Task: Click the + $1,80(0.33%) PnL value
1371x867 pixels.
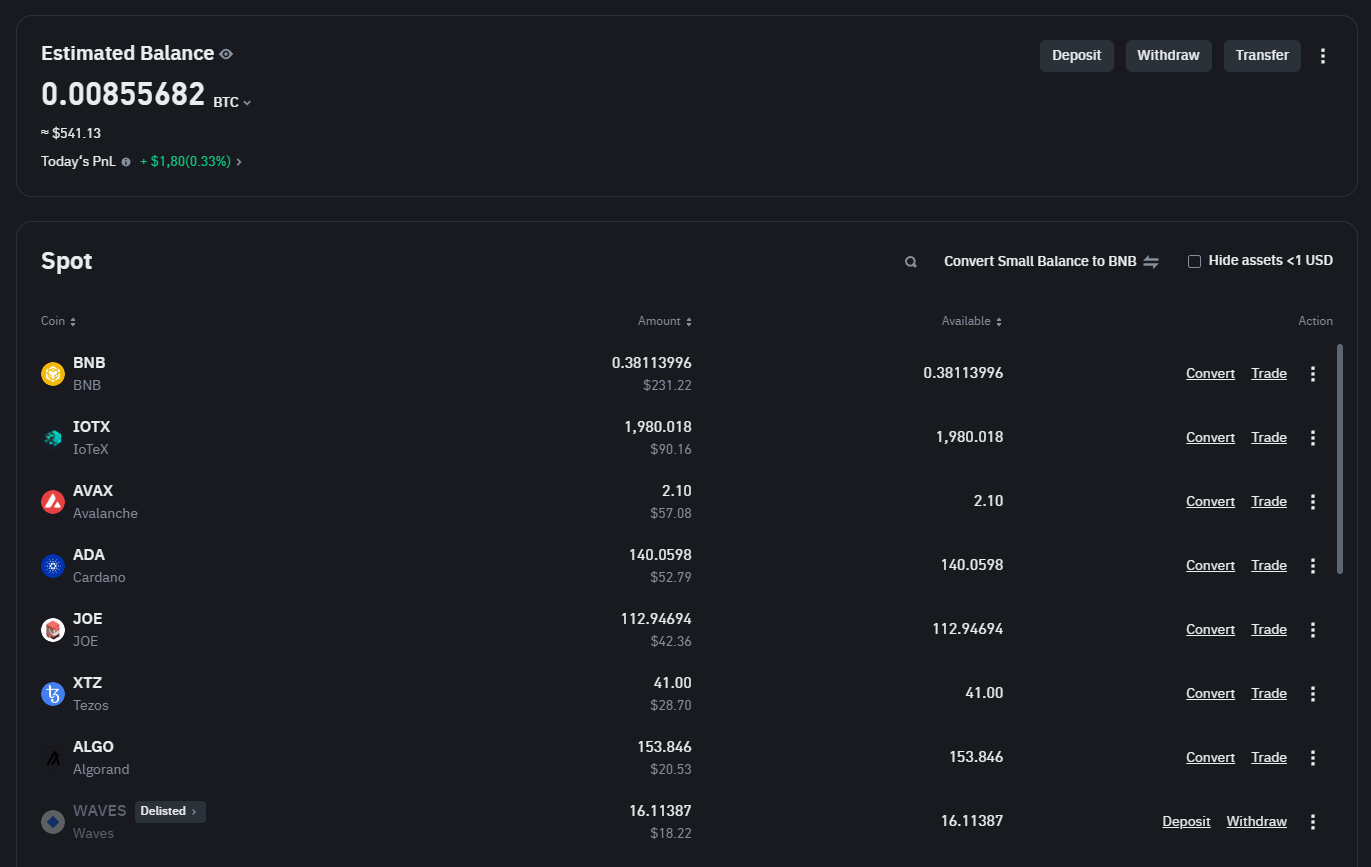Action: [185, 161]
